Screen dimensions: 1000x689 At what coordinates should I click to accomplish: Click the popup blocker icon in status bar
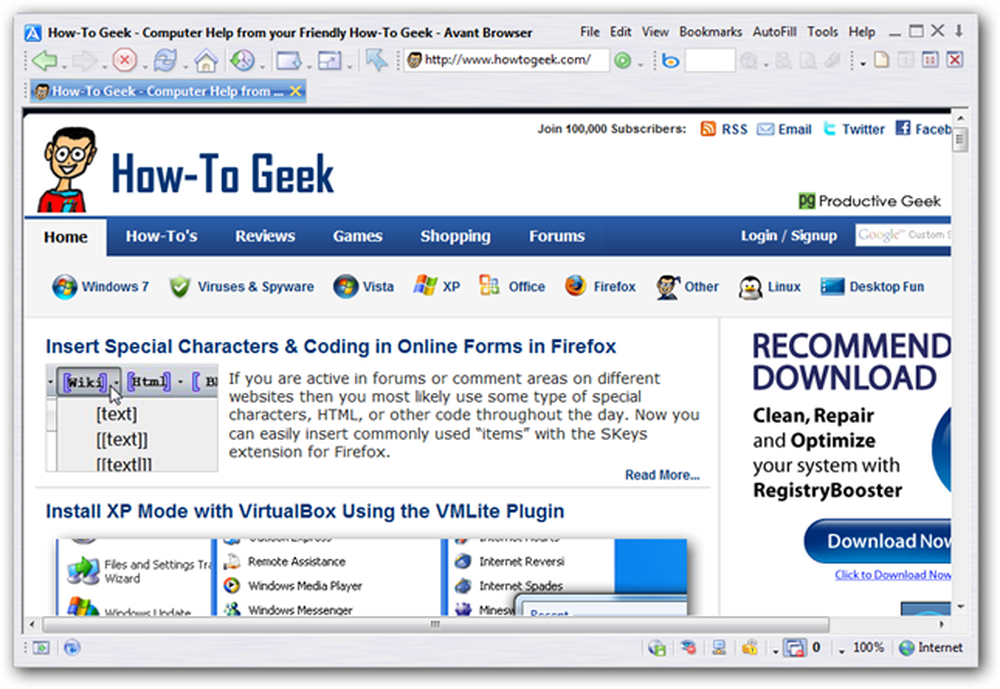point(795,648)
